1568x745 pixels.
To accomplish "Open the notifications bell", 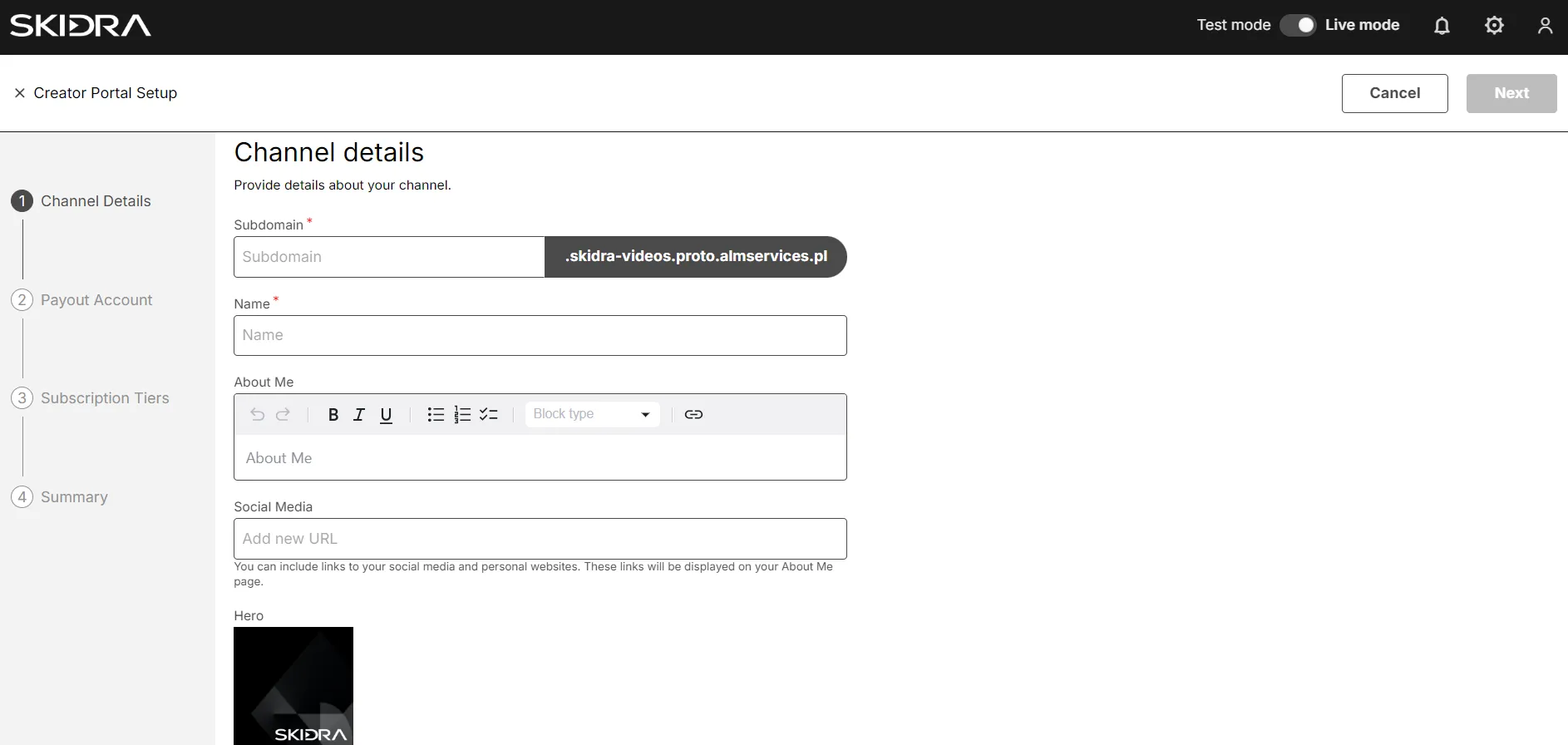I will click(x=1442, y=26).
